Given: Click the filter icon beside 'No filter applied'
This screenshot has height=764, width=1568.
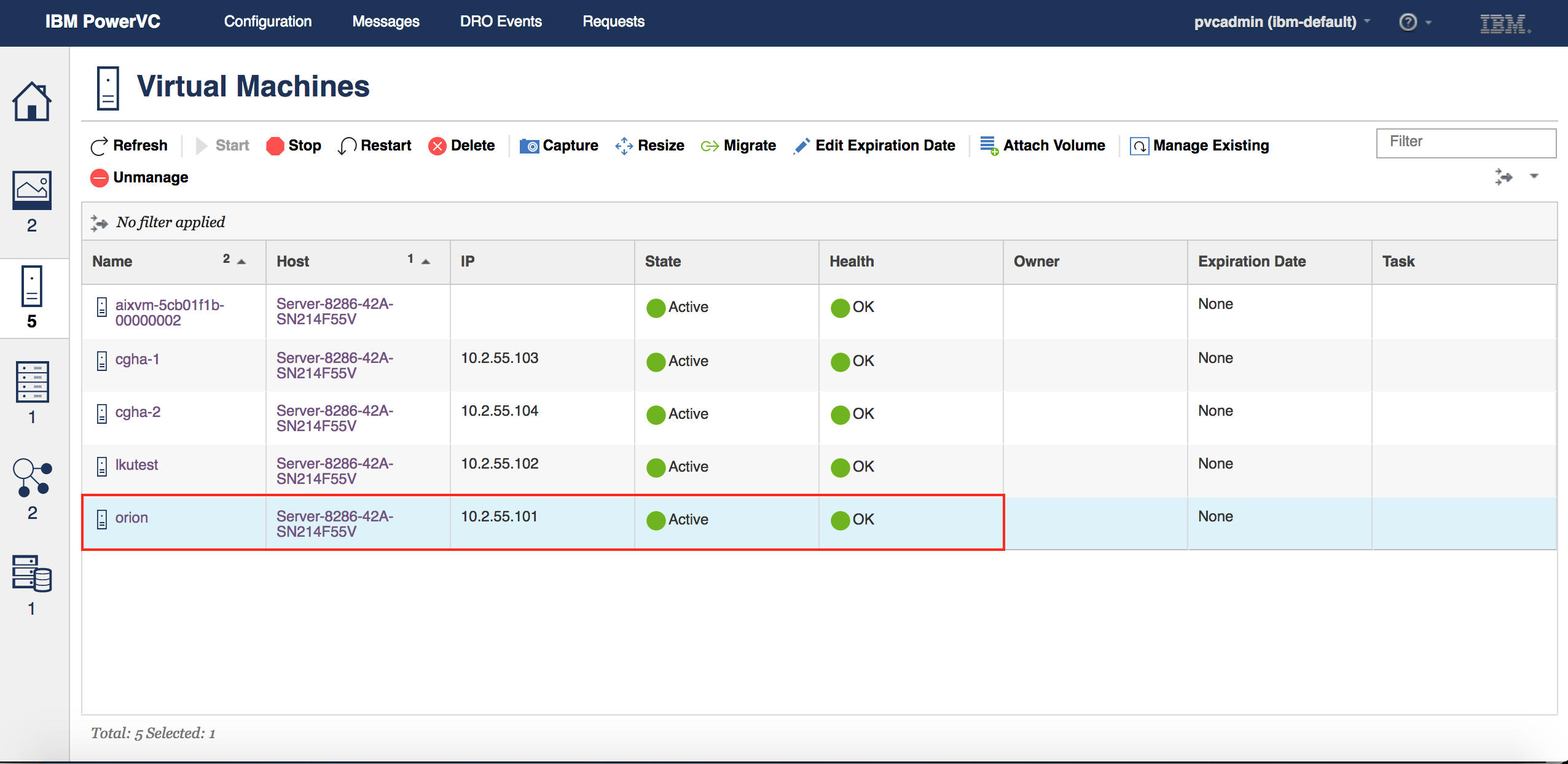Looking at the screenshot, I should click(99, 222).
